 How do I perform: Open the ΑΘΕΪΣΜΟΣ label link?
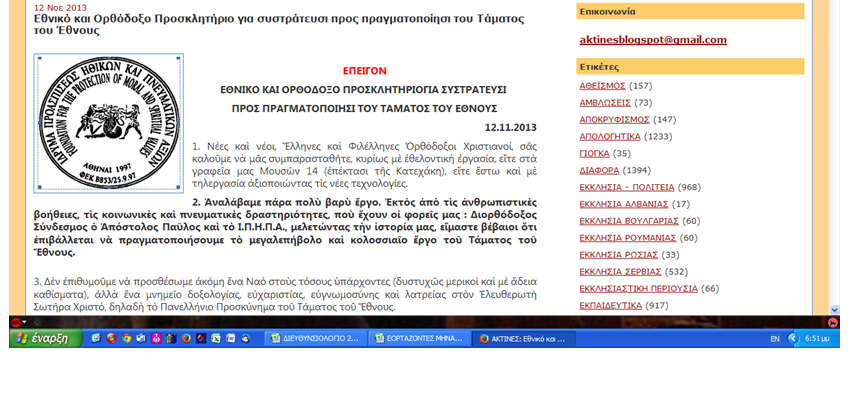click(x=602, y=86)
